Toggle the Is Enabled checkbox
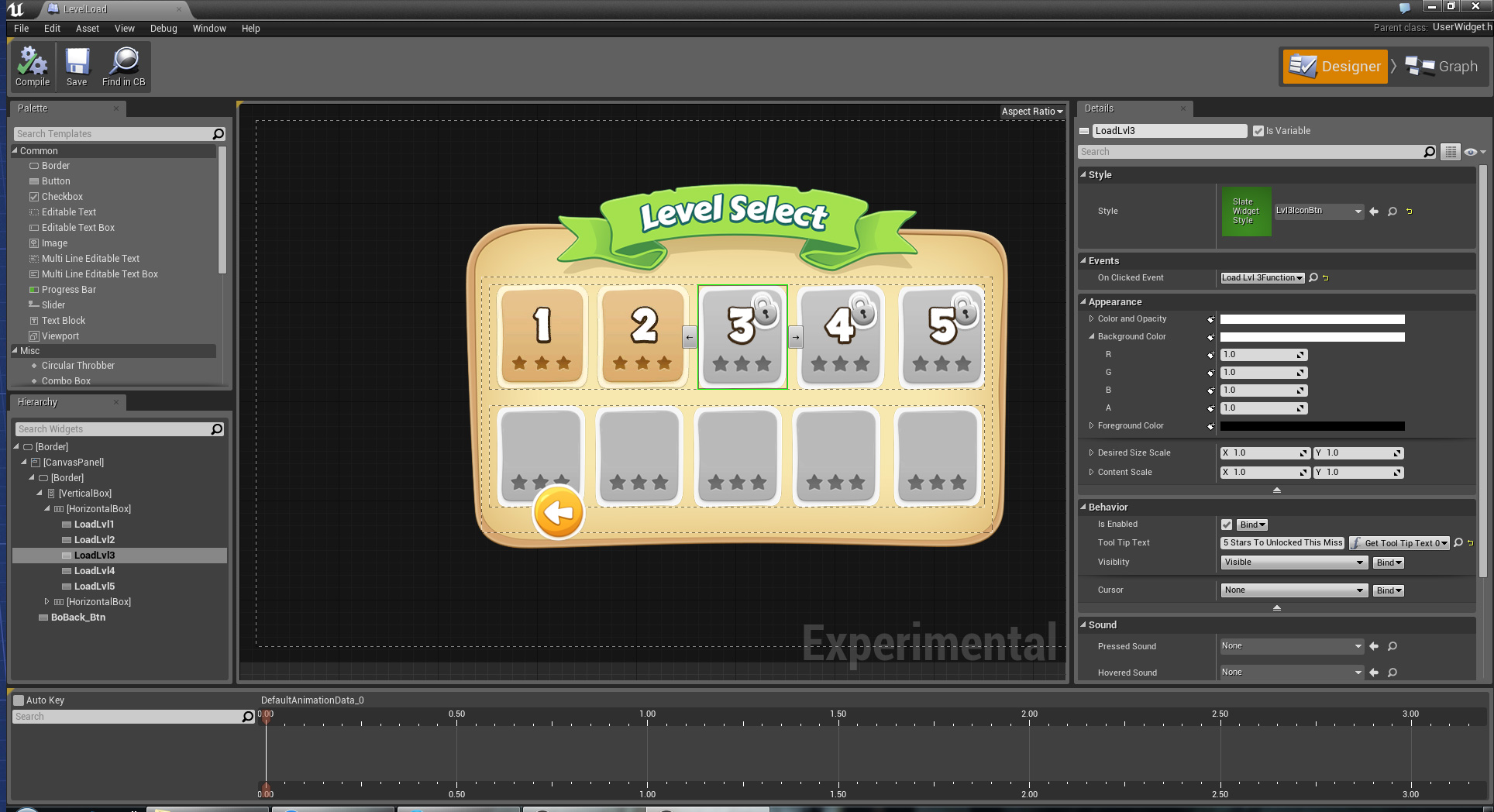The height and width of the screenshot is (812, 1494). [1227, 525]
